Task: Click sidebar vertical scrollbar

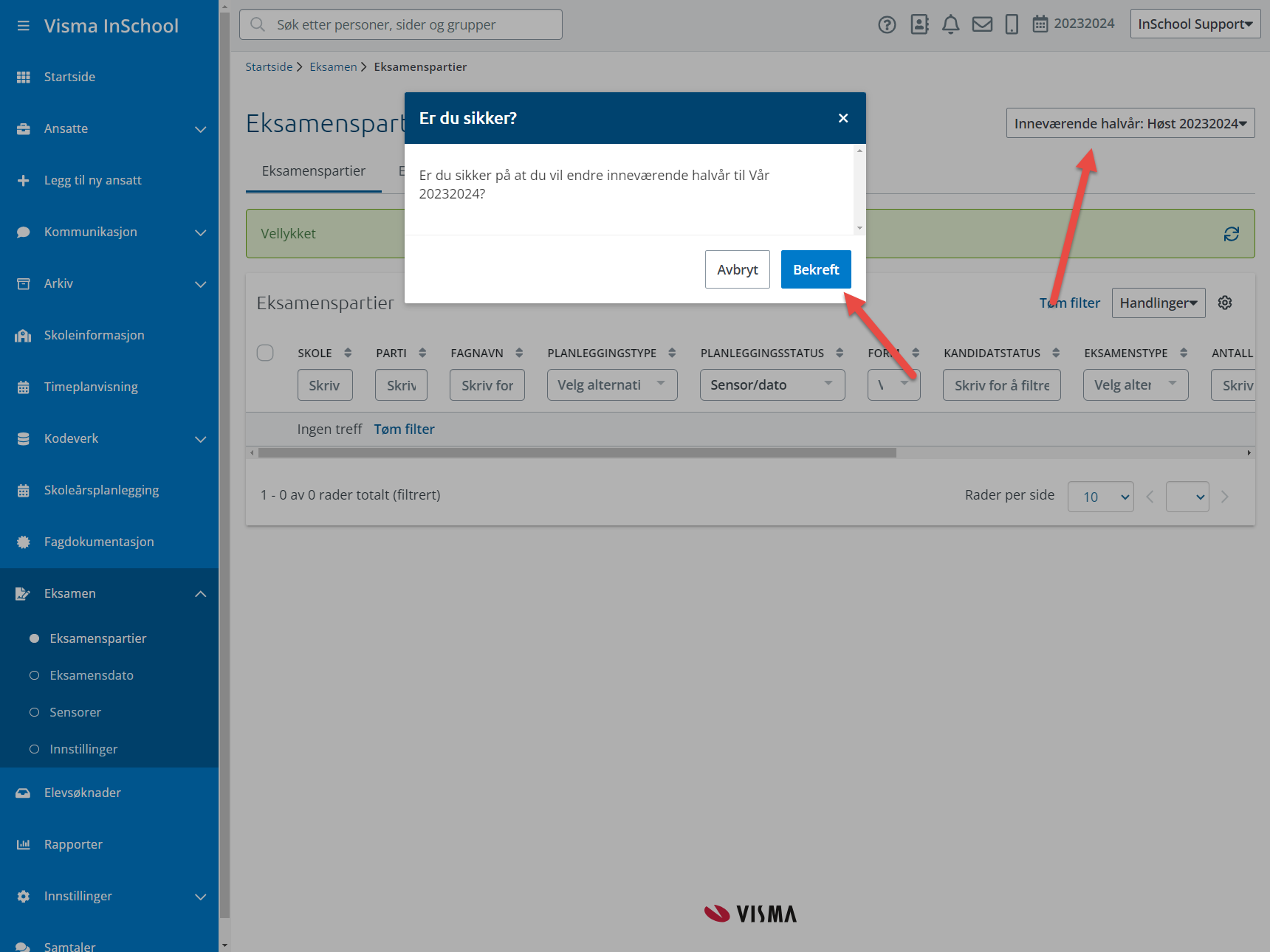Action: pos(224,465)
